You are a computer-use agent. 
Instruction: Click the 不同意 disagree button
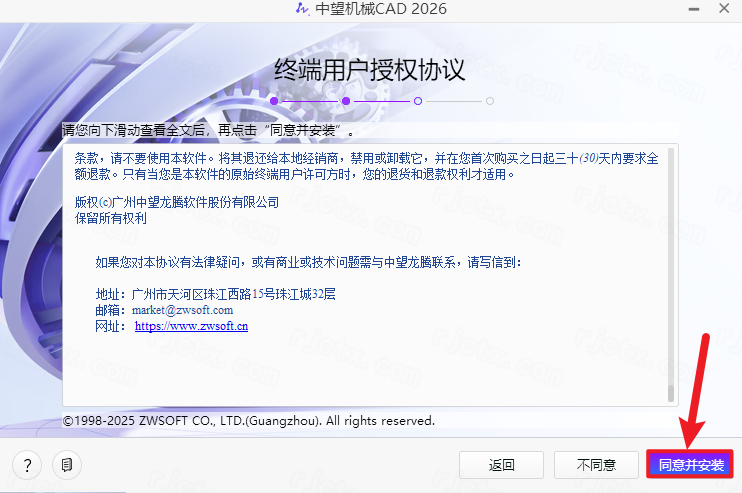(595, 465)
